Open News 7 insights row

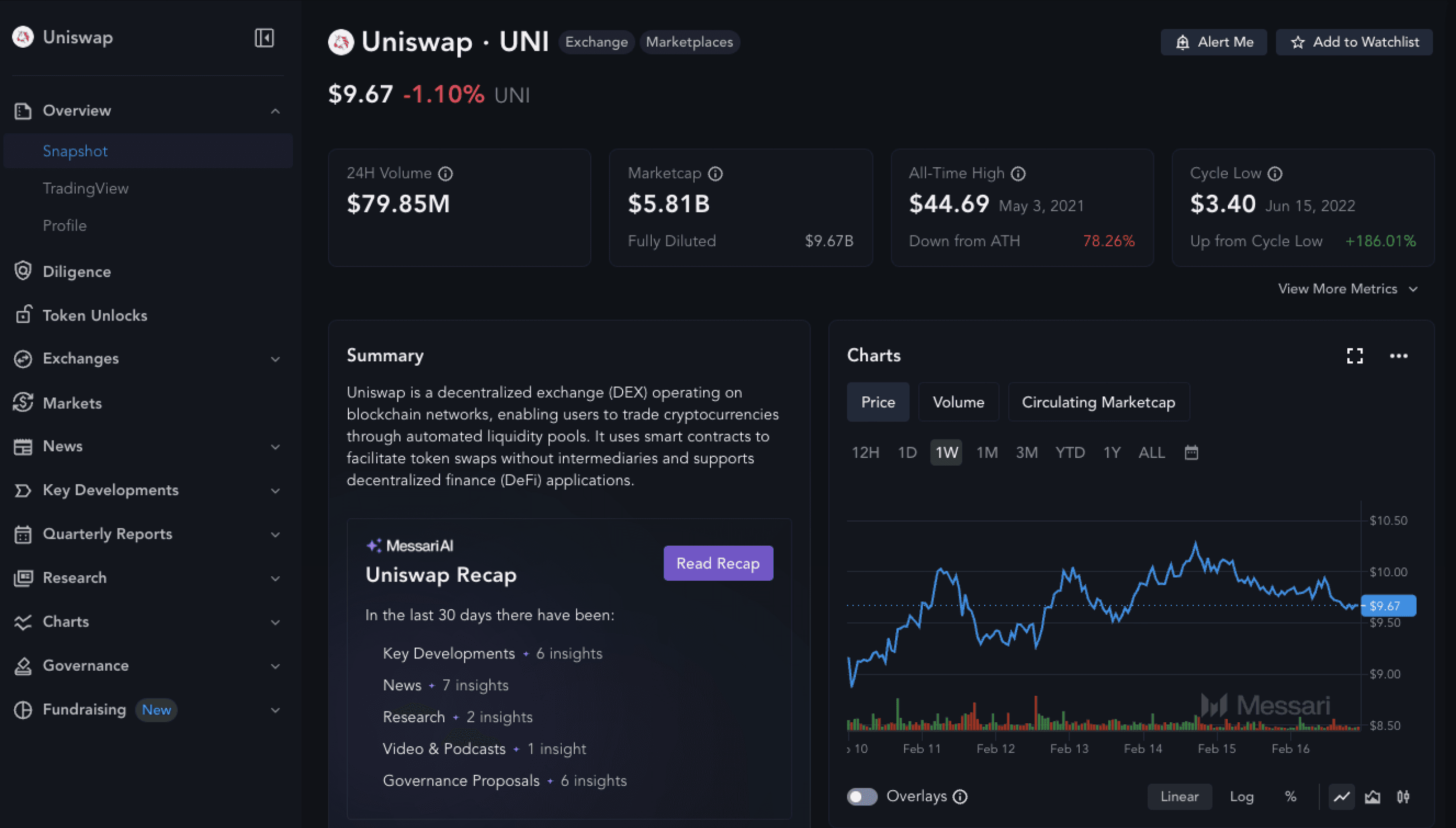point(446,685)
